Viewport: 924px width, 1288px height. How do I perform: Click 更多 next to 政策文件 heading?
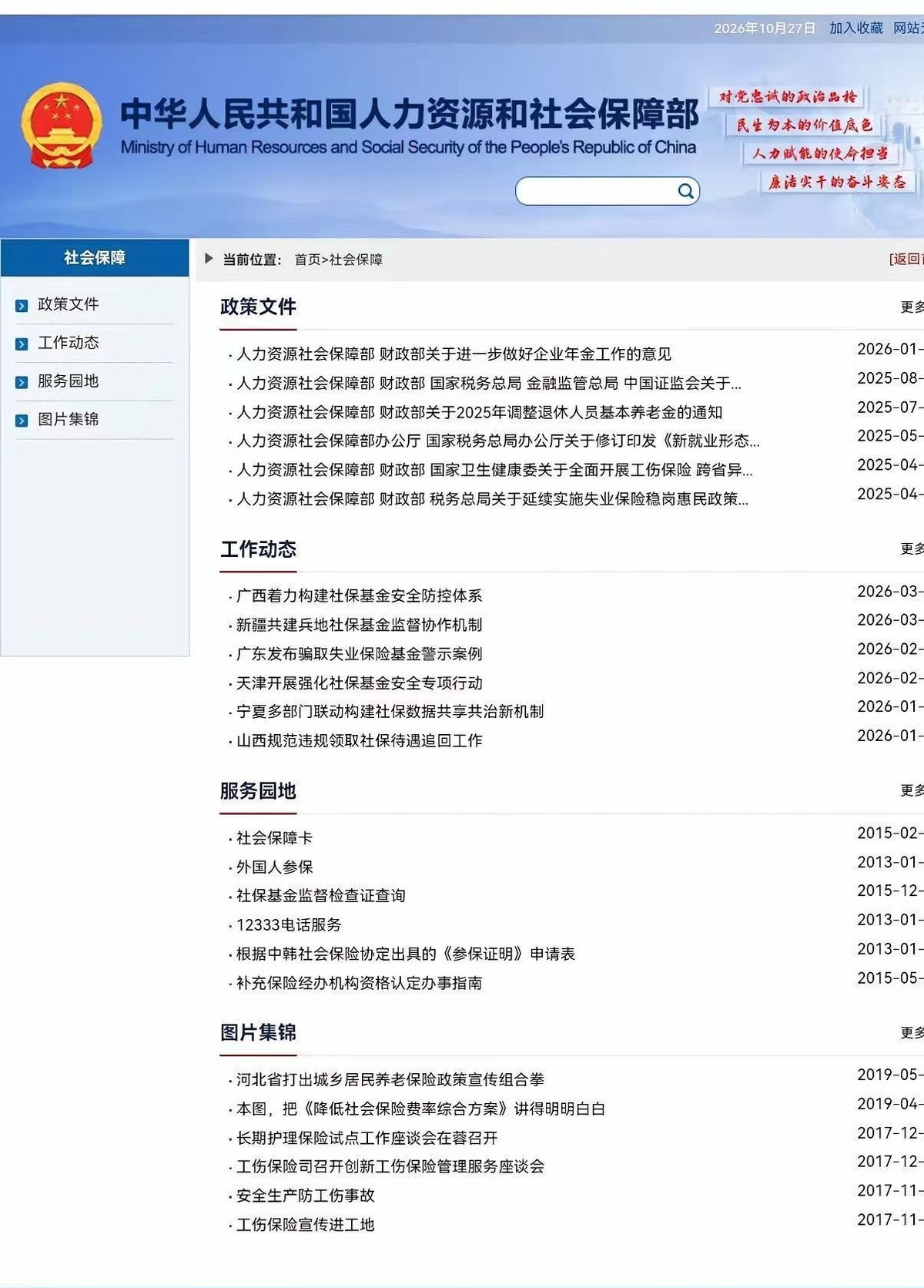tap(912, 307)
